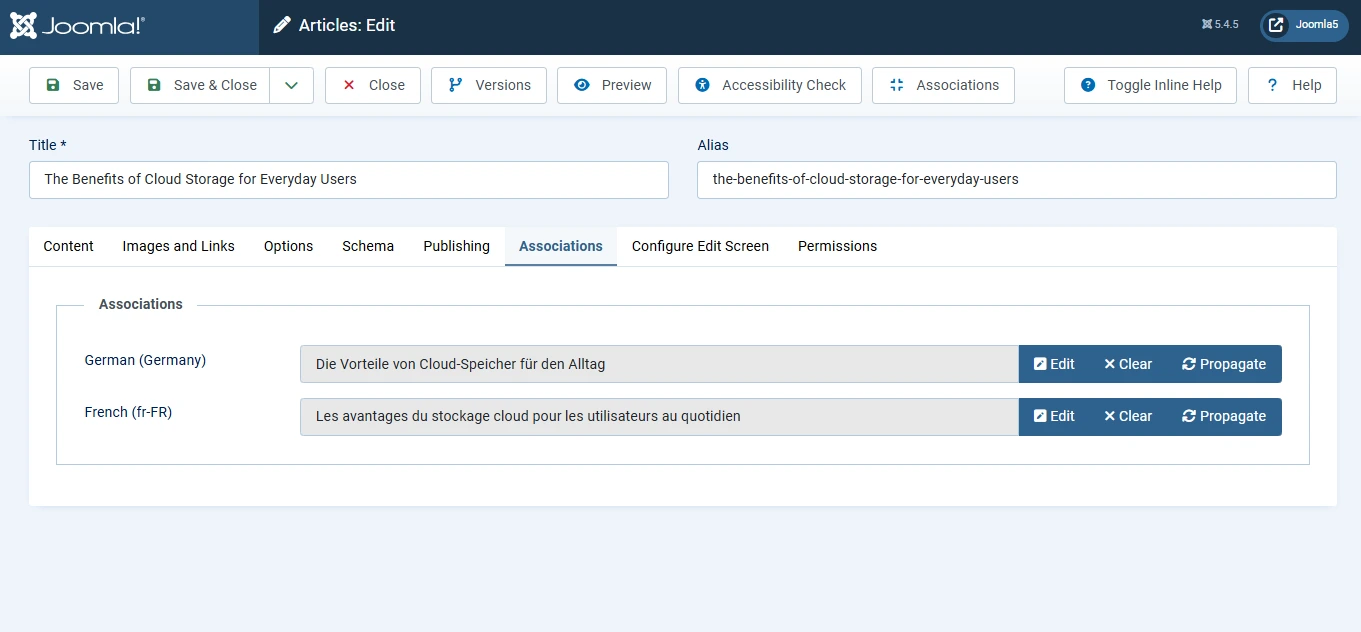Clear the German (Germany) association

point(1128,364)
